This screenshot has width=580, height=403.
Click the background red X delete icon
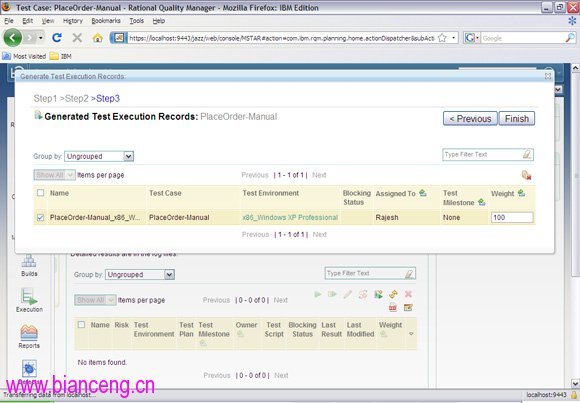(408, 294)
